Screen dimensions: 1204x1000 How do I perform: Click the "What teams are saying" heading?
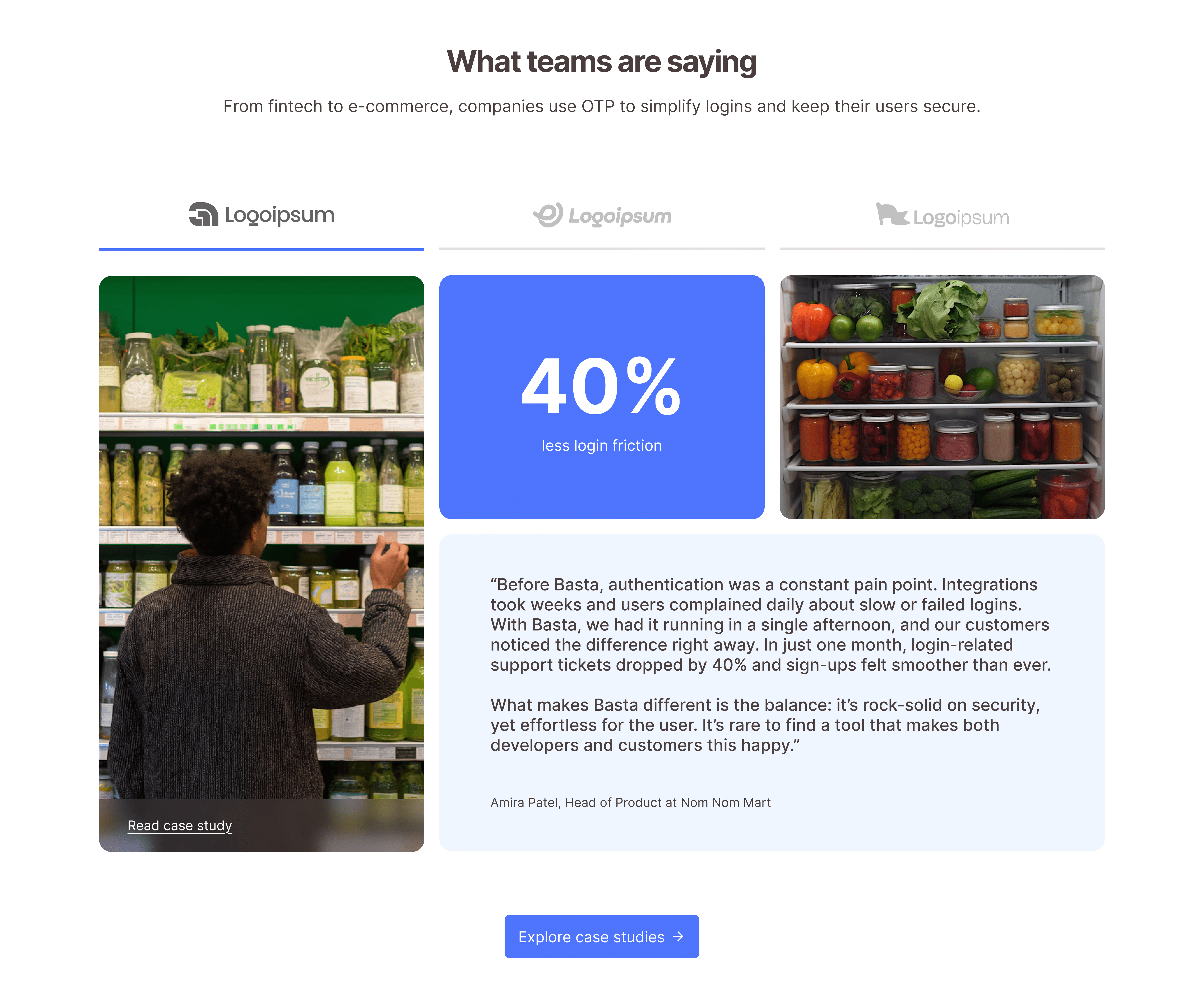(x=602, y=62)
